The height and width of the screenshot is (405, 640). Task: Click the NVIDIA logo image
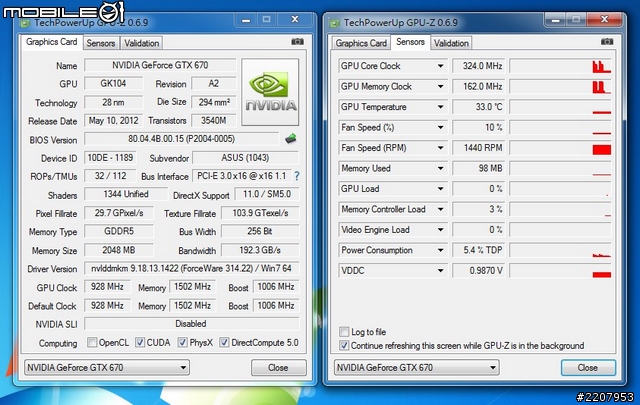(270, 92)
